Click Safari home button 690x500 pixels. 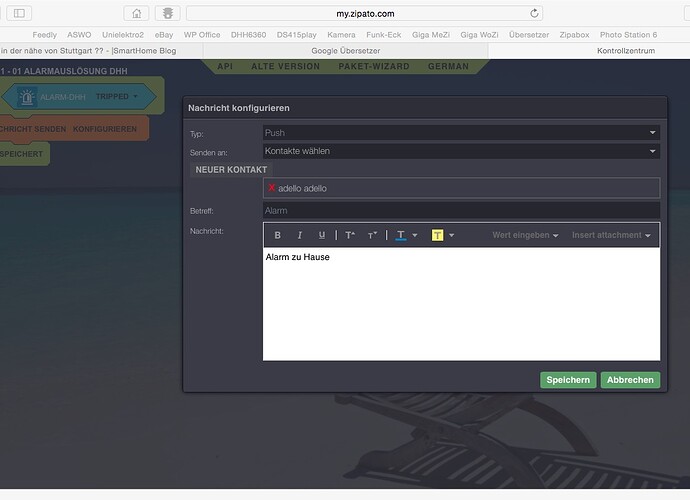137,13
